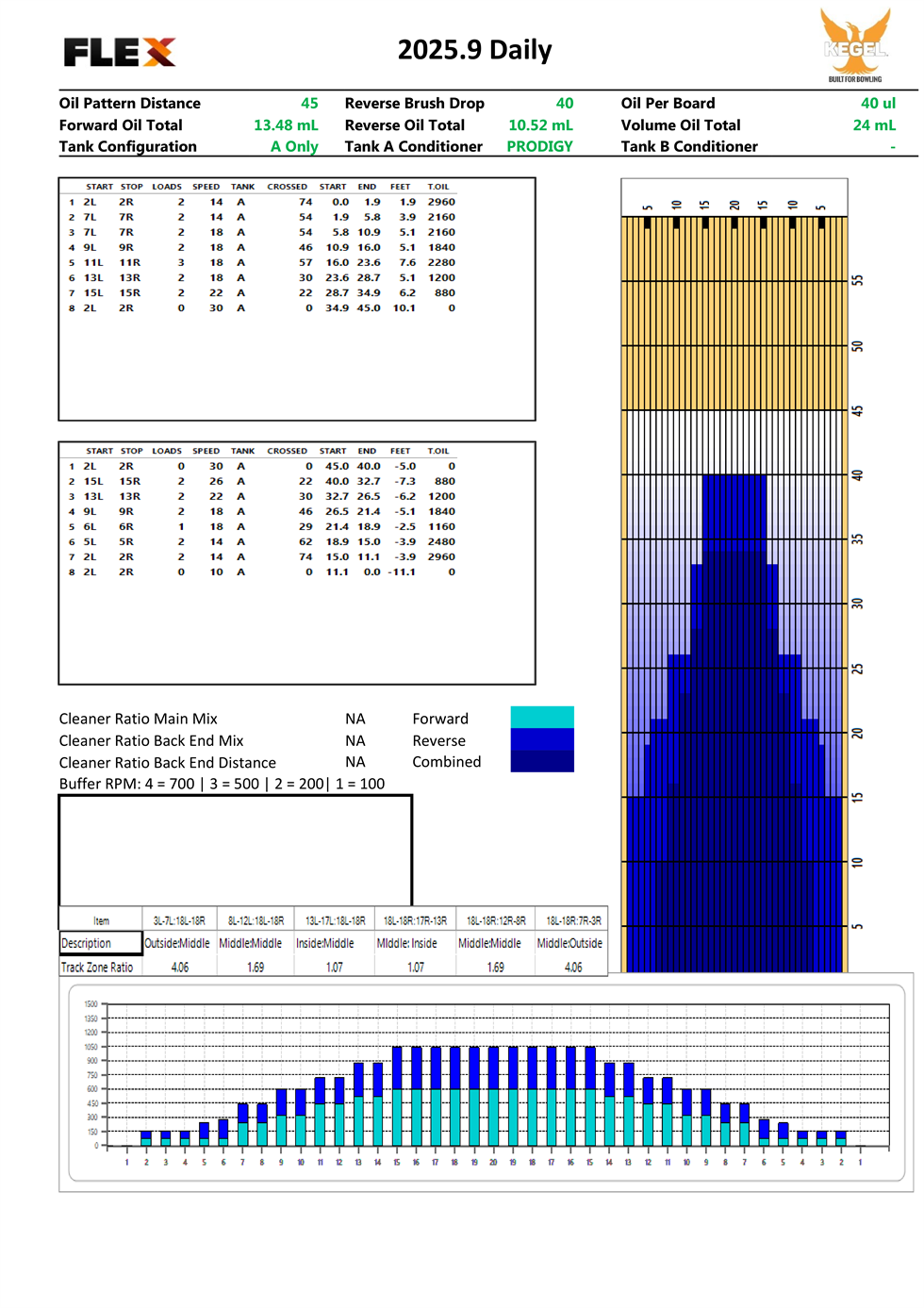Select the 13.48 mL Forward Oil Total value
The height and width of the screenshot is (1308, 924).
286,125
